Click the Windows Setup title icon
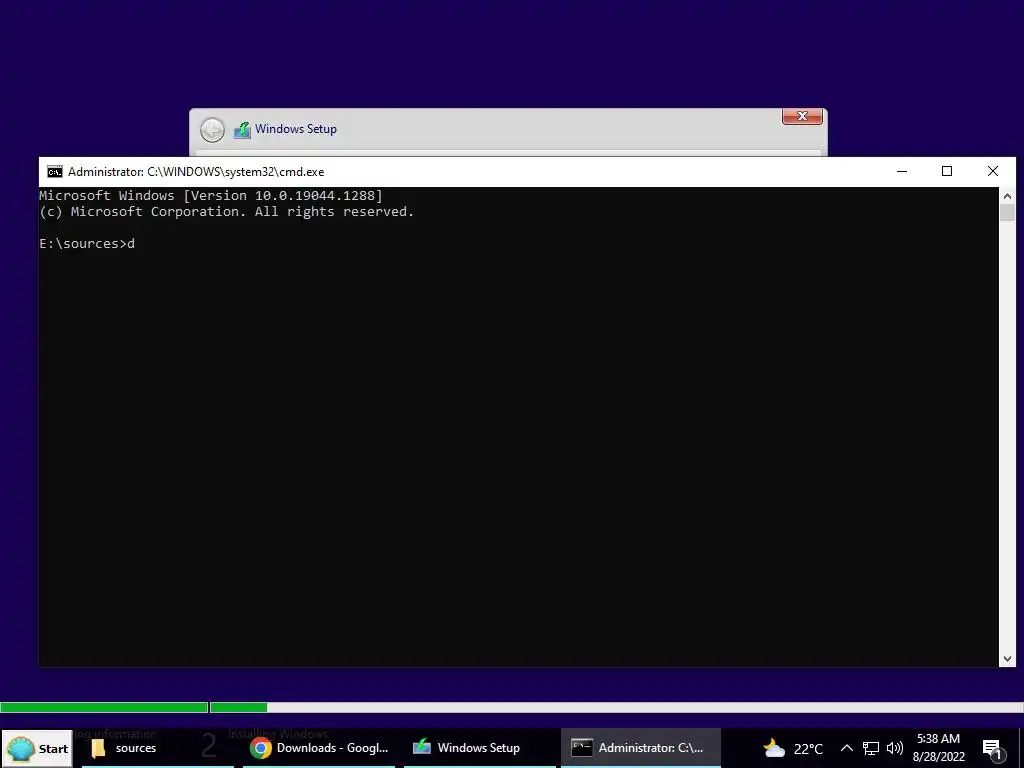The image size is (1024, 768). (242, 130)
